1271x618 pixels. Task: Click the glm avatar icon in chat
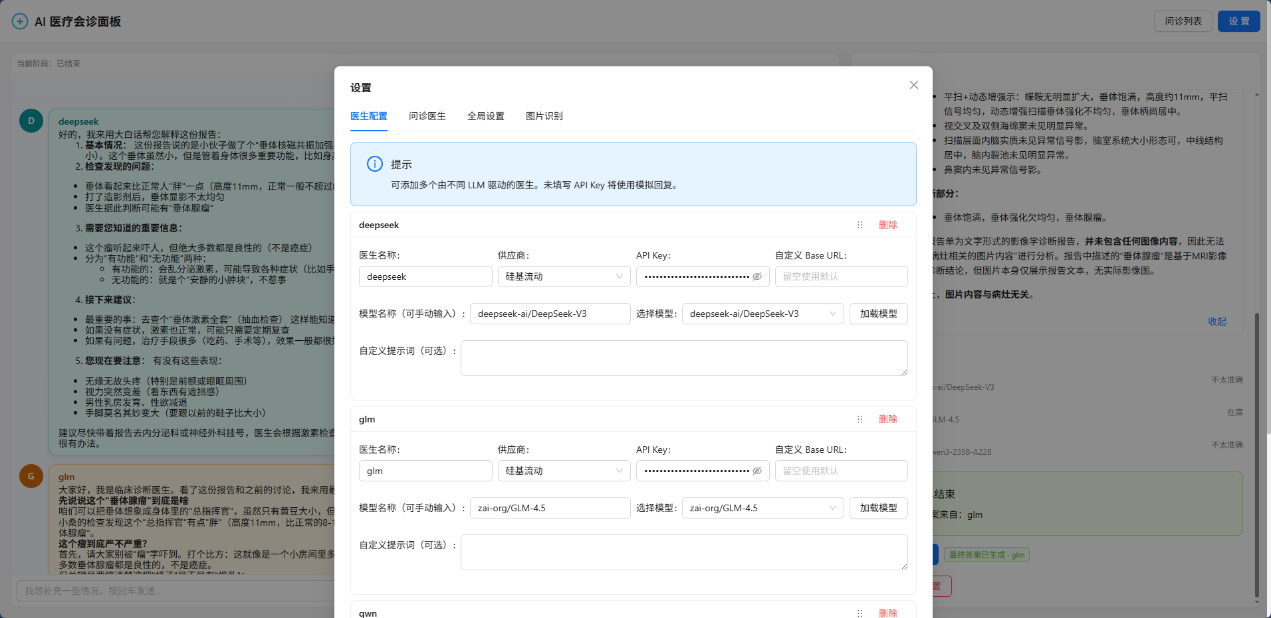31,477
